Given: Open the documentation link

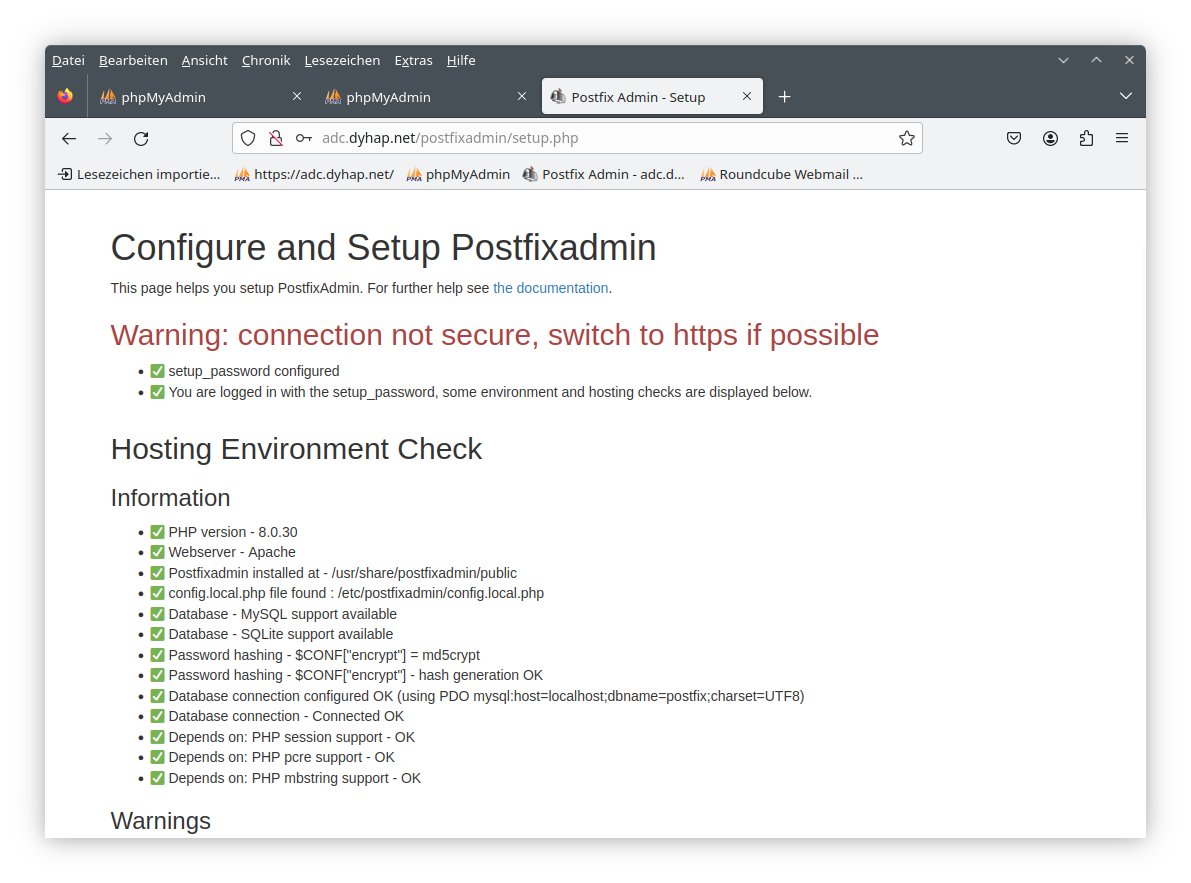Looking at the screenshot, I should tap(550, 288).
